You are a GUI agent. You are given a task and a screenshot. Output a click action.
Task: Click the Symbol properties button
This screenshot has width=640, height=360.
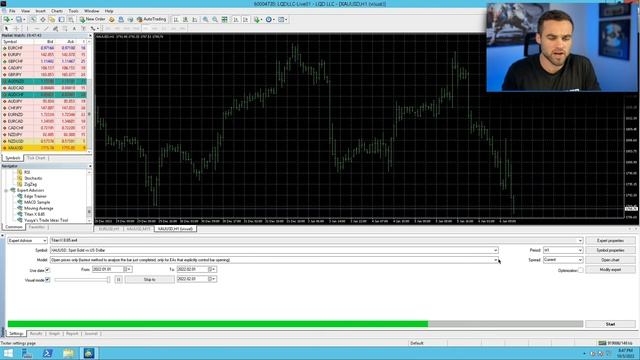(610, 250)
